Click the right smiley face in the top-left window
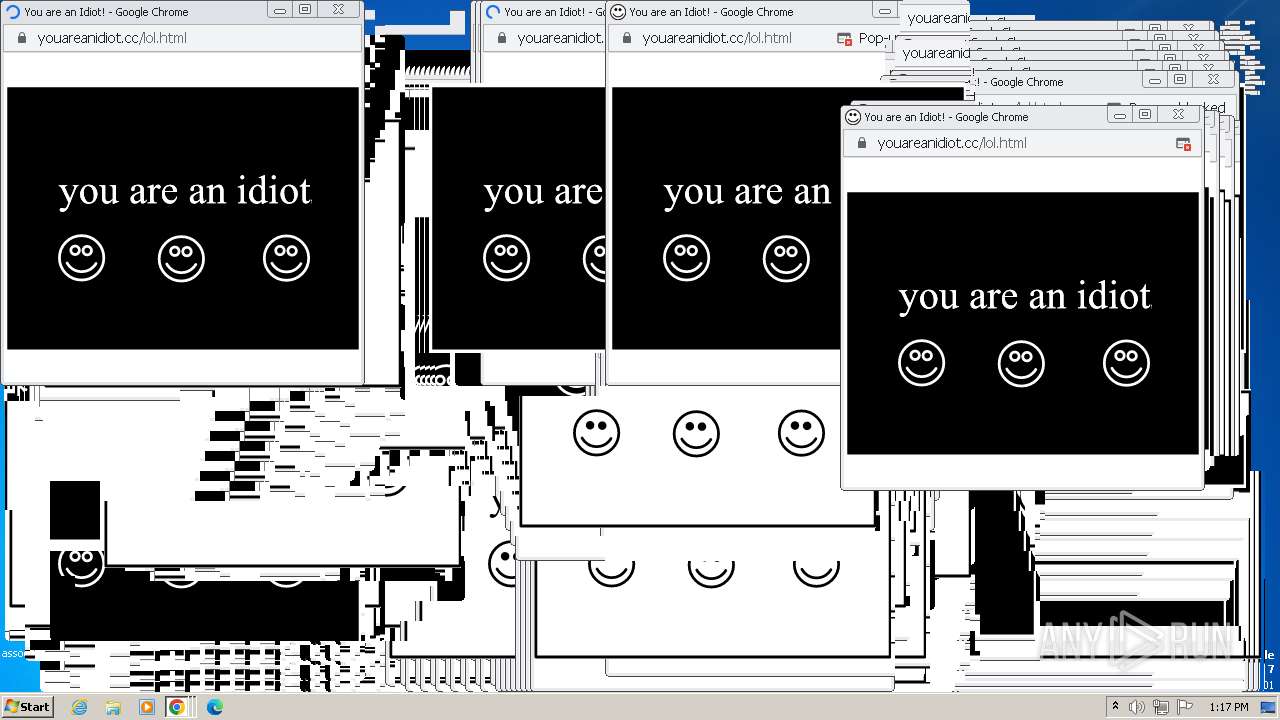The image size is (1280, 720). [x=286, y=258]
